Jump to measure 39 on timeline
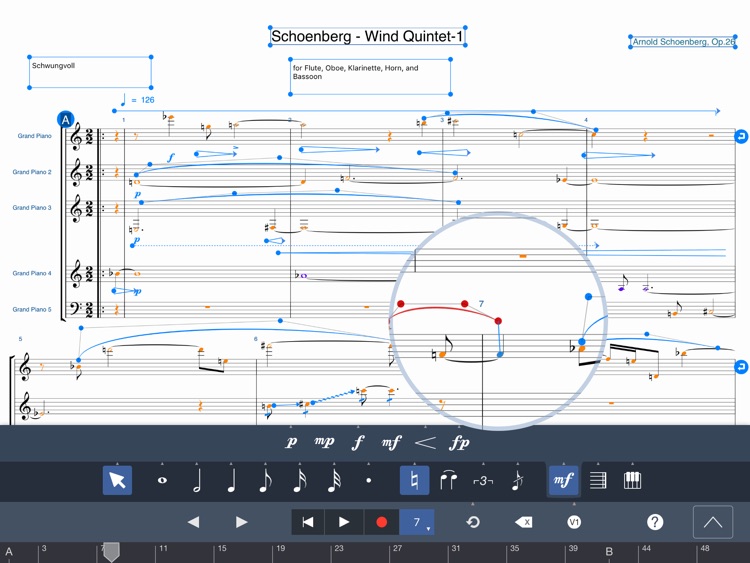The width and height of the screenshot is (750, 563). pyautogui.click(x=573, y=548)
